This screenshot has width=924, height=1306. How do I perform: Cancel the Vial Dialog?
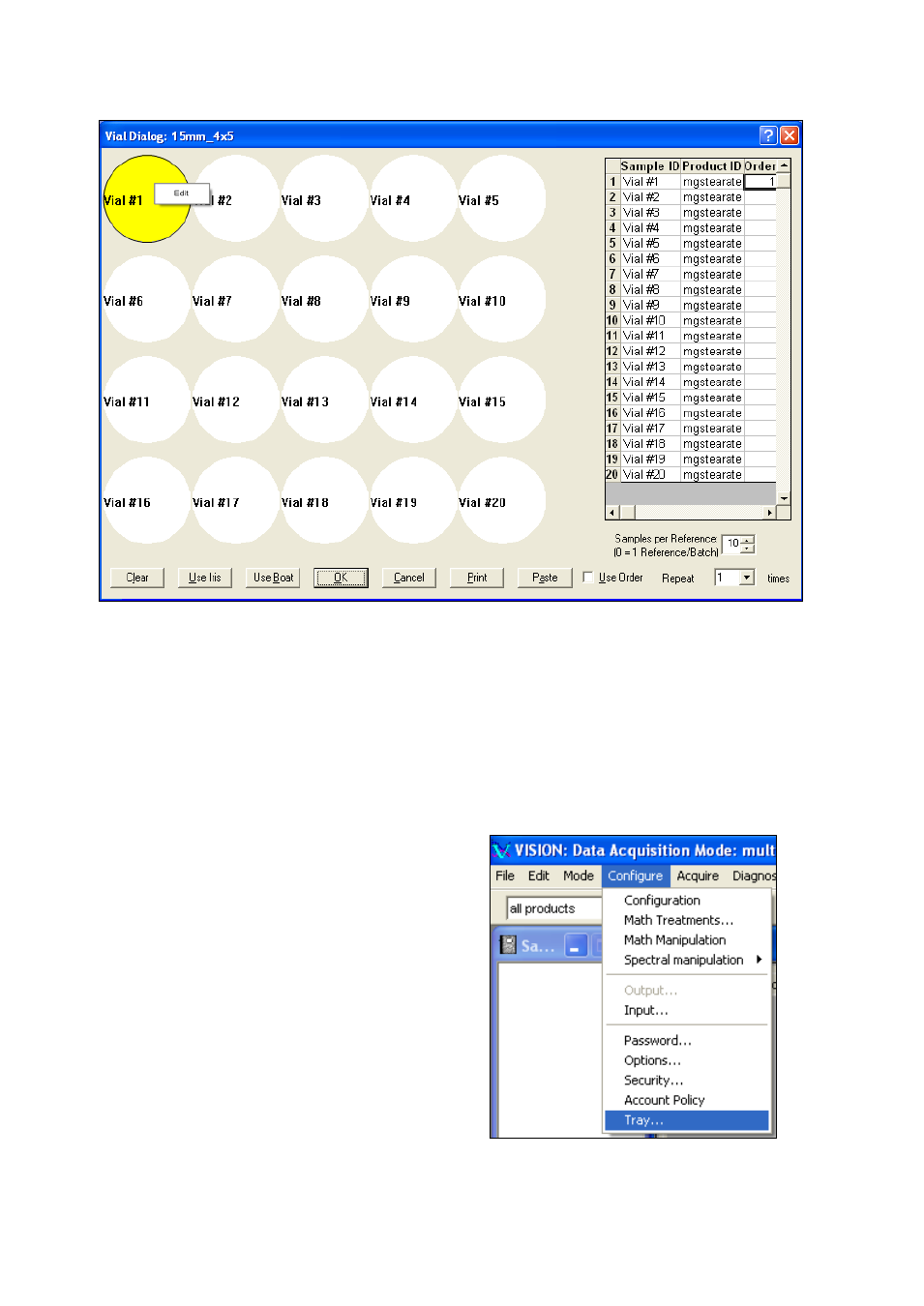[409, 578]
